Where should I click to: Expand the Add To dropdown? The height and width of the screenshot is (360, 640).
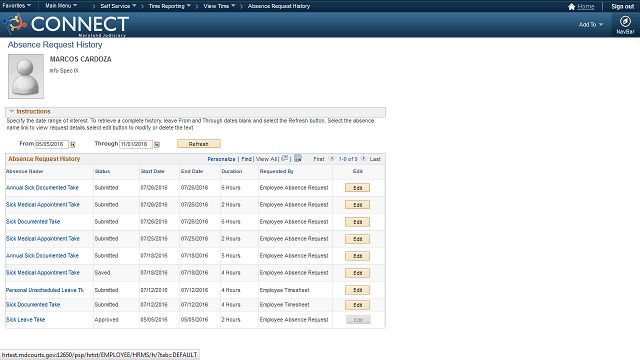coord(591,24)
